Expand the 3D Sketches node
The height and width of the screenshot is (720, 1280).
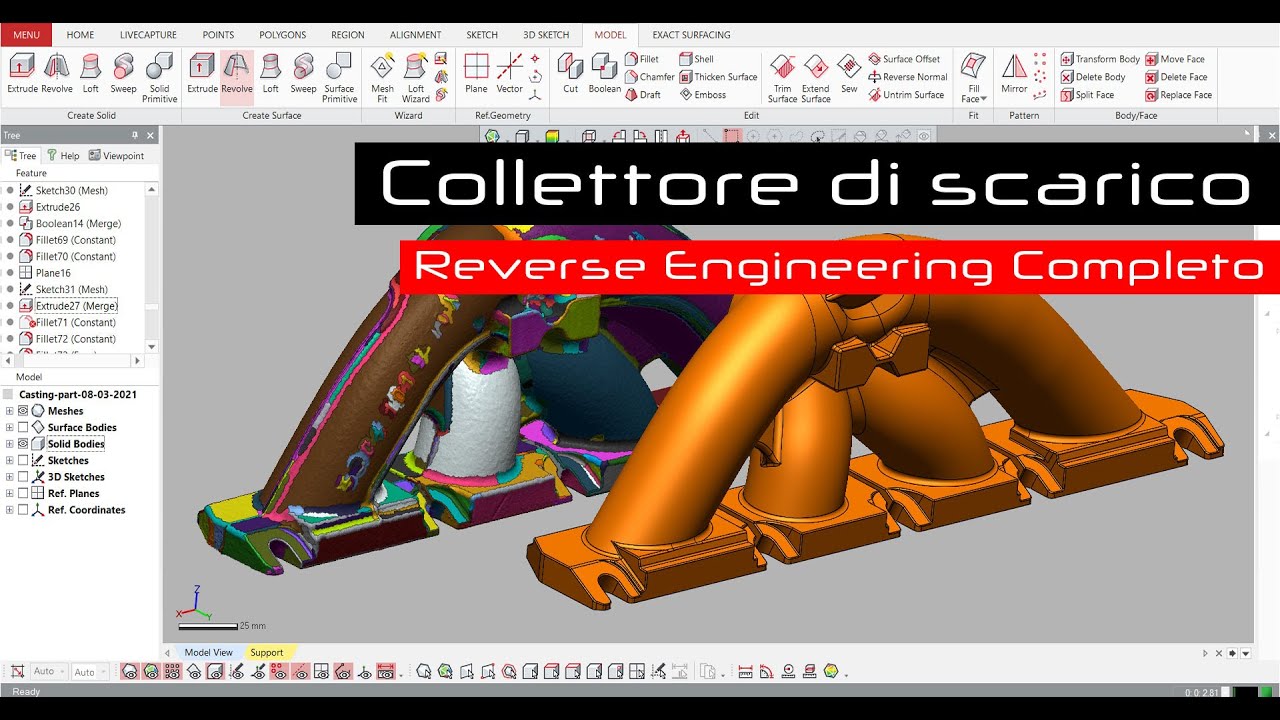pyautogui.click(x=10, y=477)
